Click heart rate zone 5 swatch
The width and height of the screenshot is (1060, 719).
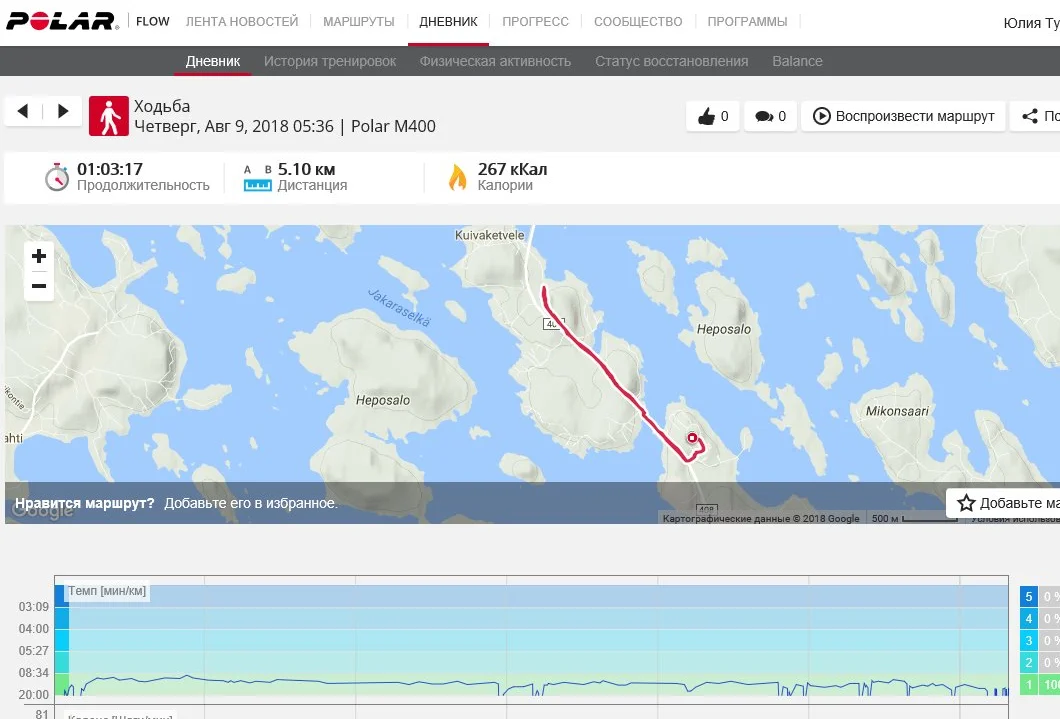point(1028,596)
